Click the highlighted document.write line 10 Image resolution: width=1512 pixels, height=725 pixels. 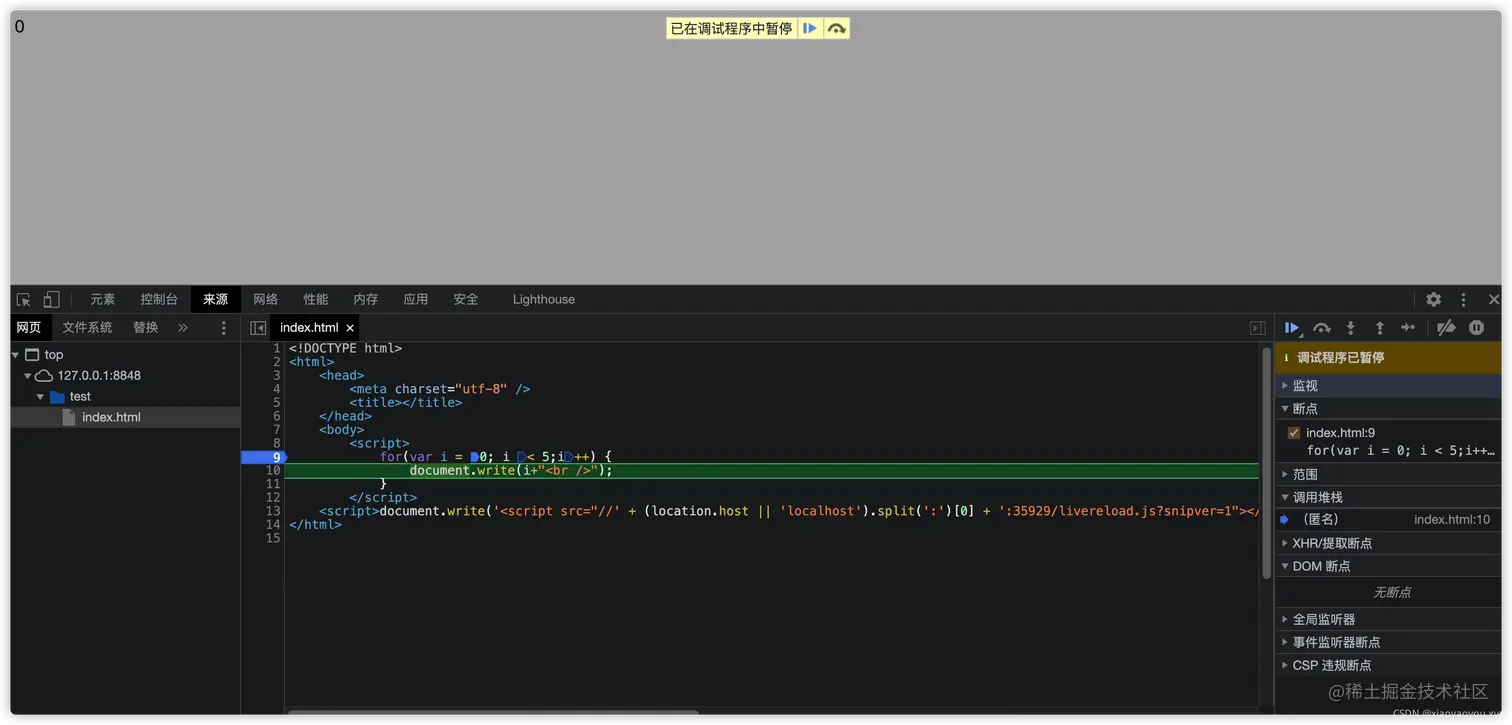[772, 471]
